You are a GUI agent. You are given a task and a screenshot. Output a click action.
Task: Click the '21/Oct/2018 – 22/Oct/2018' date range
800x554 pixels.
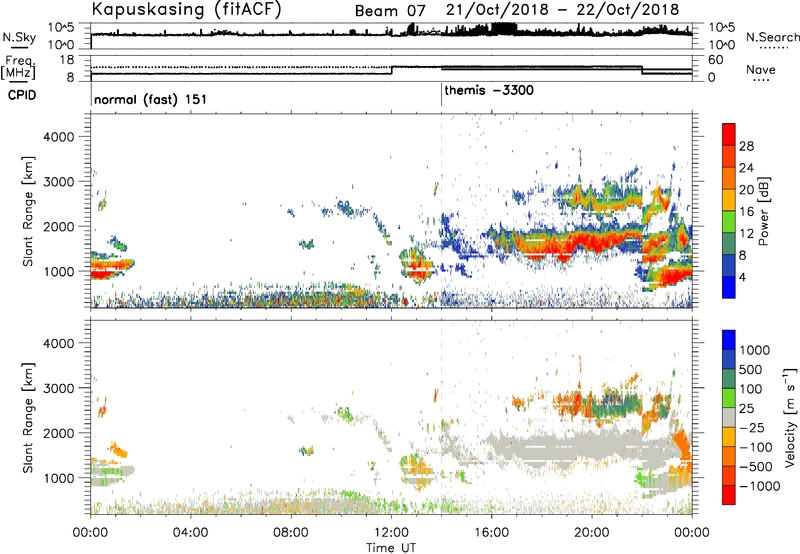click(563, 10)
